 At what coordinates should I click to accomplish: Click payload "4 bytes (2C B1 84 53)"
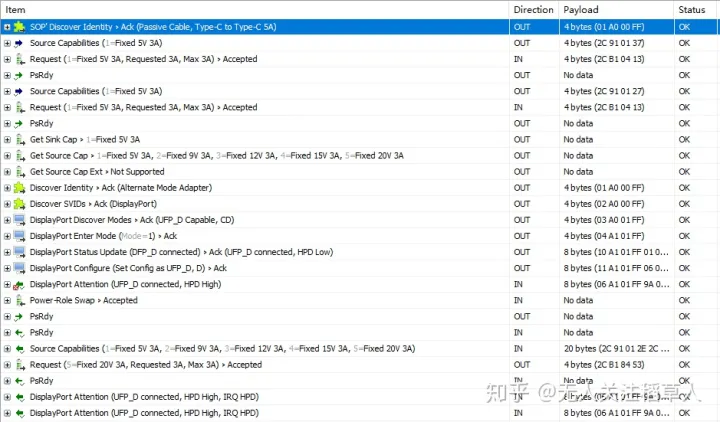[604, 365]
